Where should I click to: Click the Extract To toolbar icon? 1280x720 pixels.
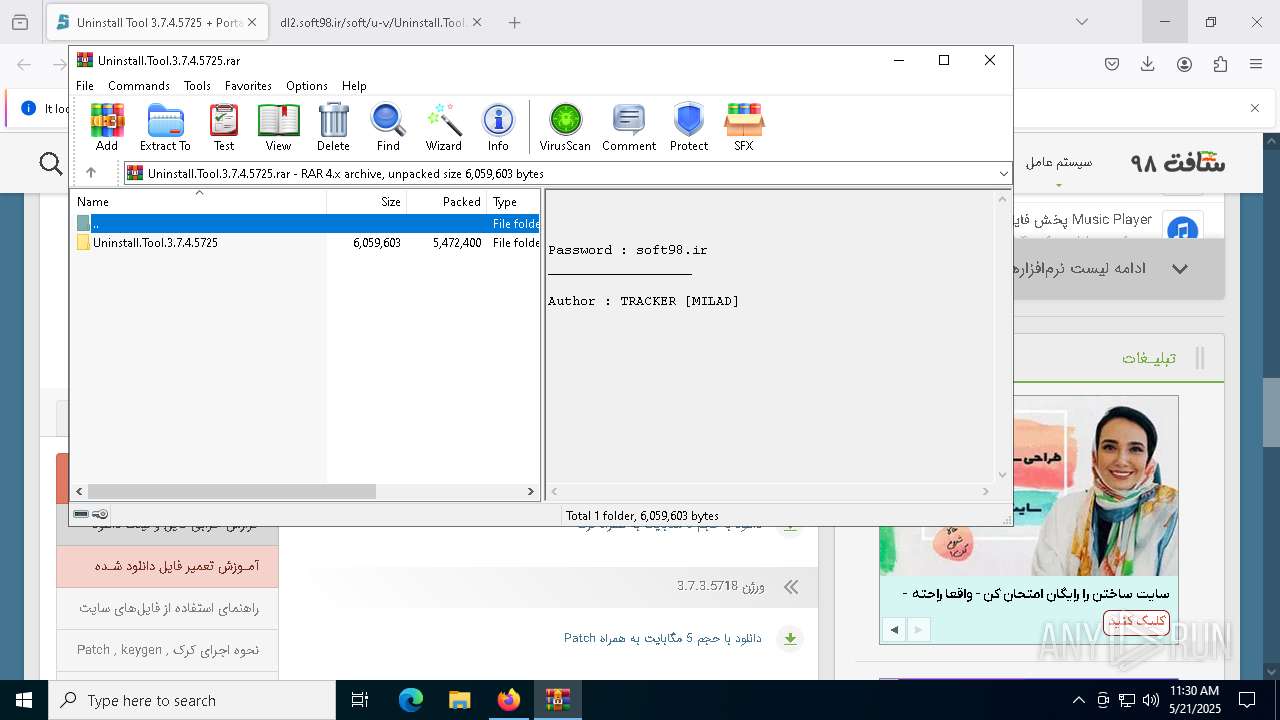[165, 127]
